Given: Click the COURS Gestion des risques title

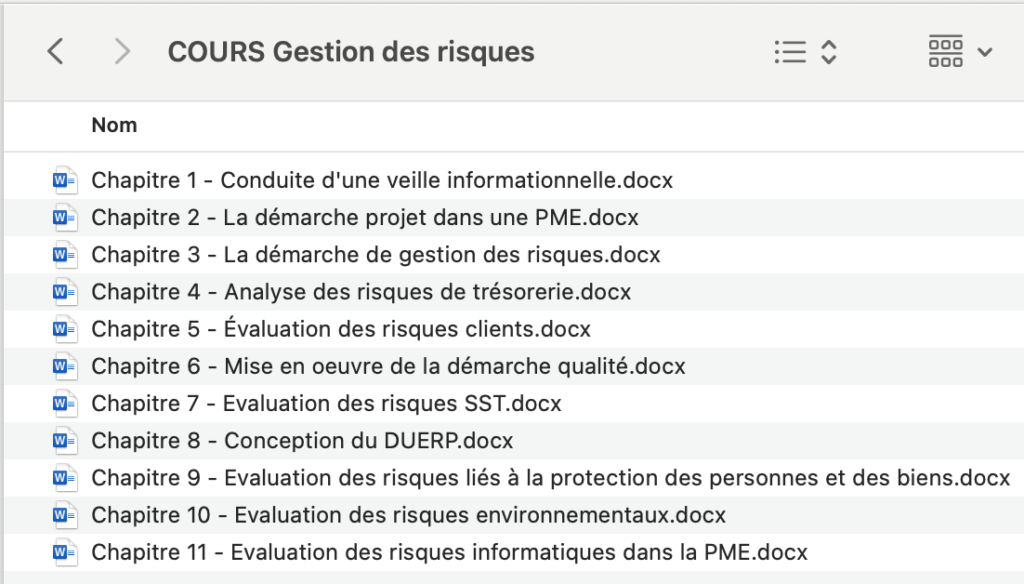Looking at the screenshot, I should (351, 52).
